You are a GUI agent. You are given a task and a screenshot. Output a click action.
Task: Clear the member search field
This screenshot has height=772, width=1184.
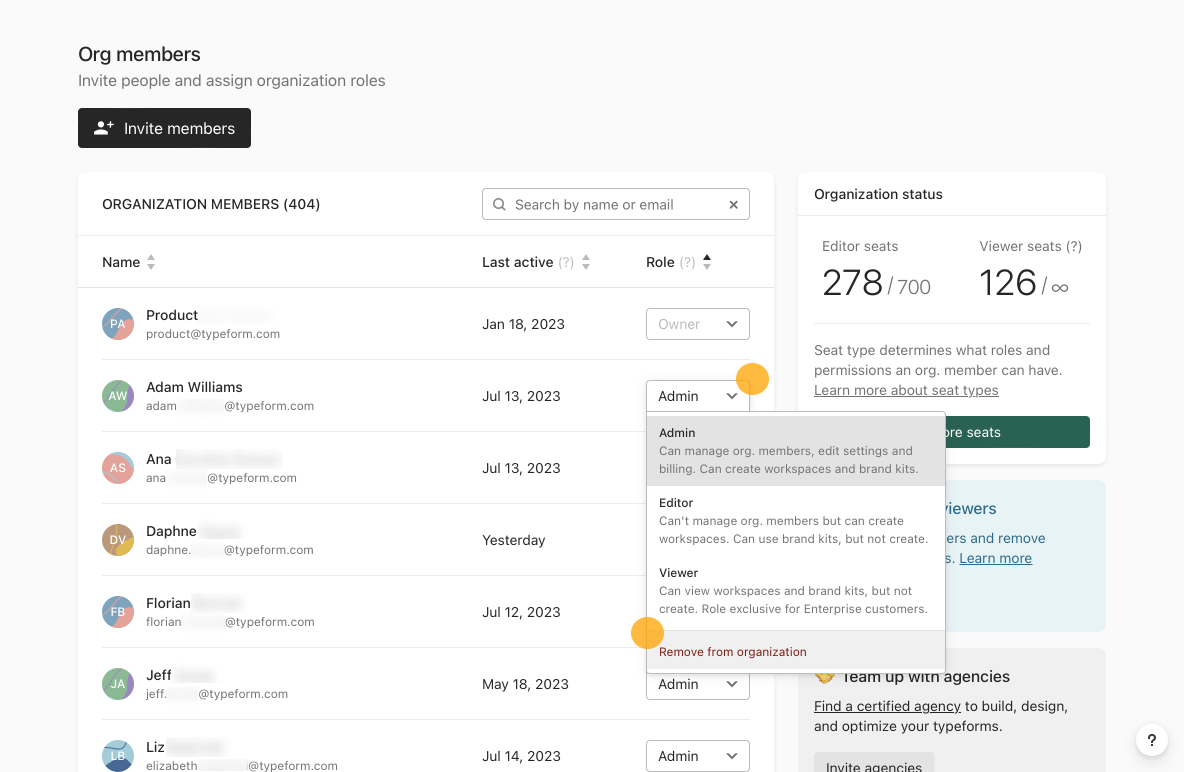click(733, 205)
